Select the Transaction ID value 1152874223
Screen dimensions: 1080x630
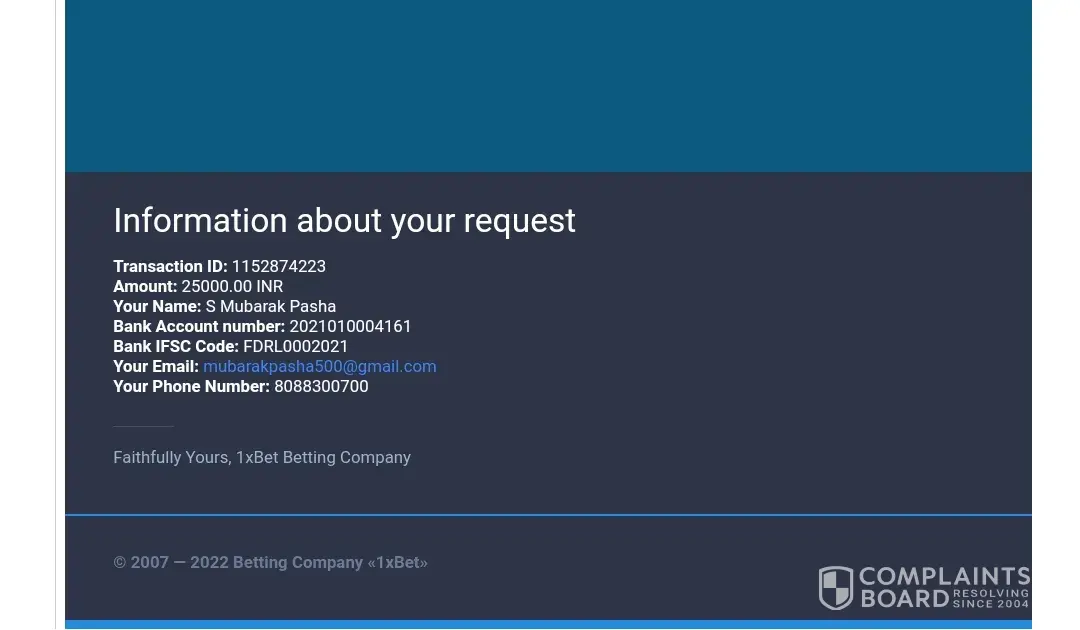coord(279,266)
